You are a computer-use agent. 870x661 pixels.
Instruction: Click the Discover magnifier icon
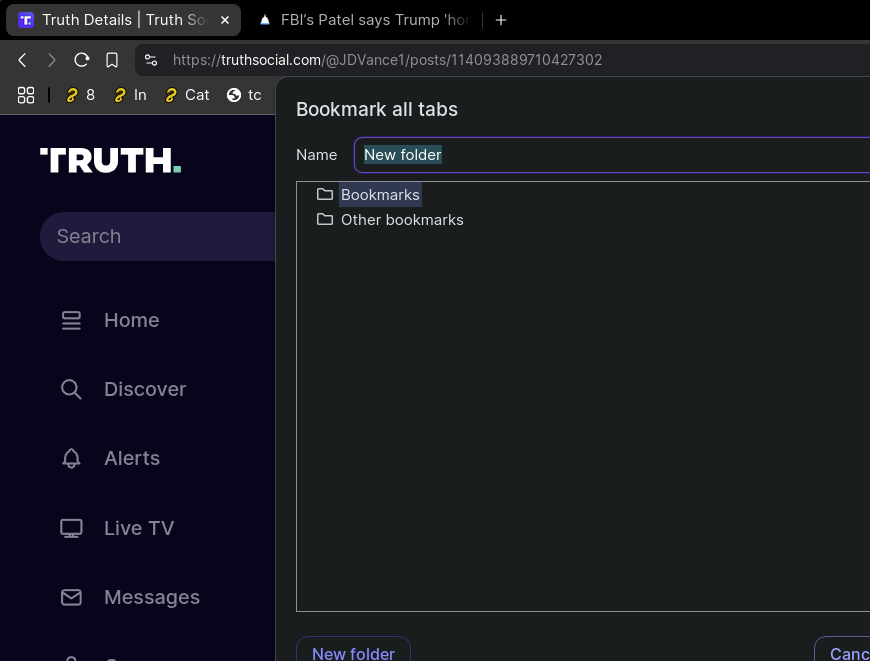pos(71,389)
